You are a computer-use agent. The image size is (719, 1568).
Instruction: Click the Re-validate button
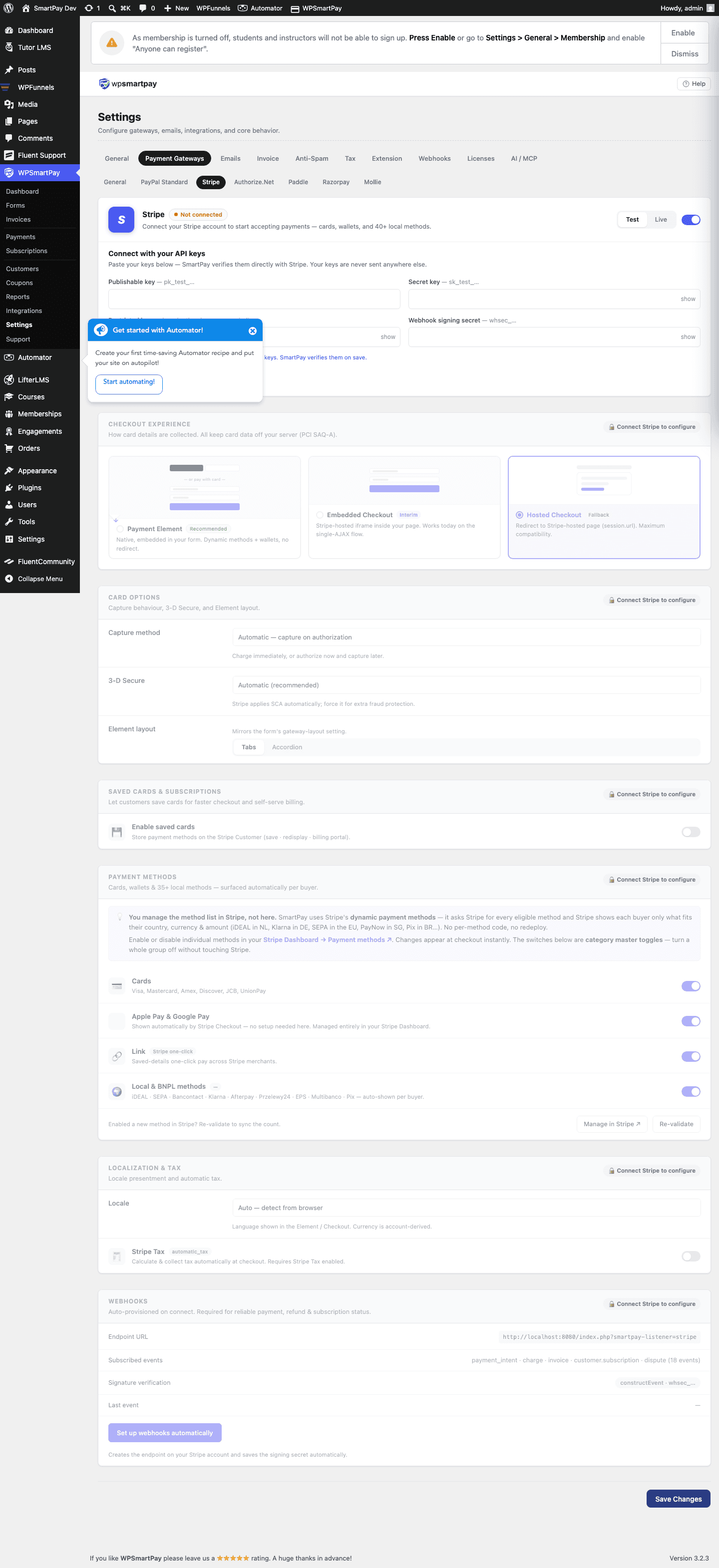point(677,1124)
